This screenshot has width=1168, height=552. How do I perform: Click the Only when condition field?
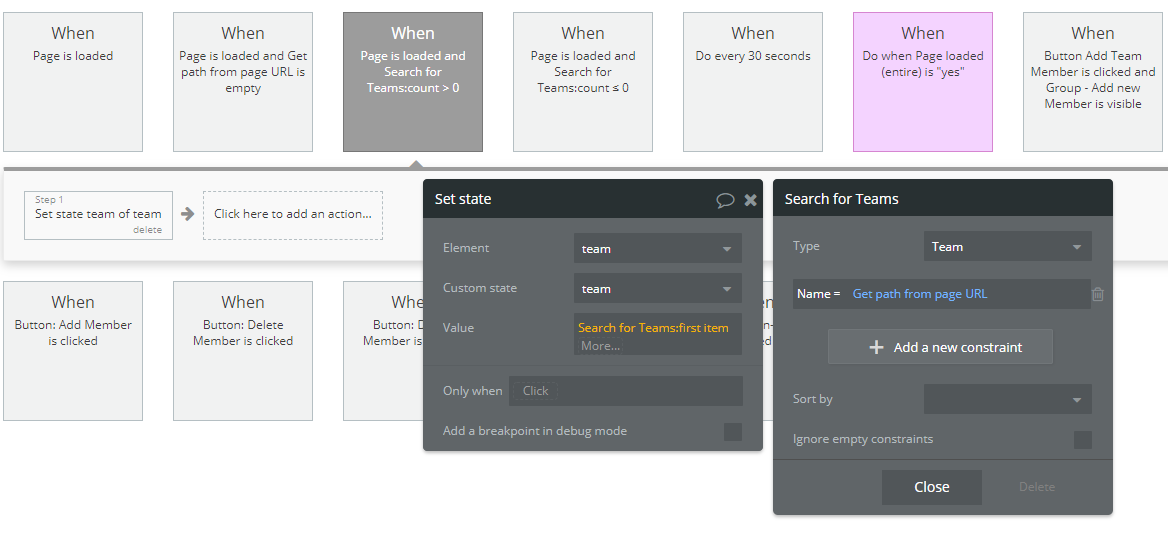tap(625, 391)
